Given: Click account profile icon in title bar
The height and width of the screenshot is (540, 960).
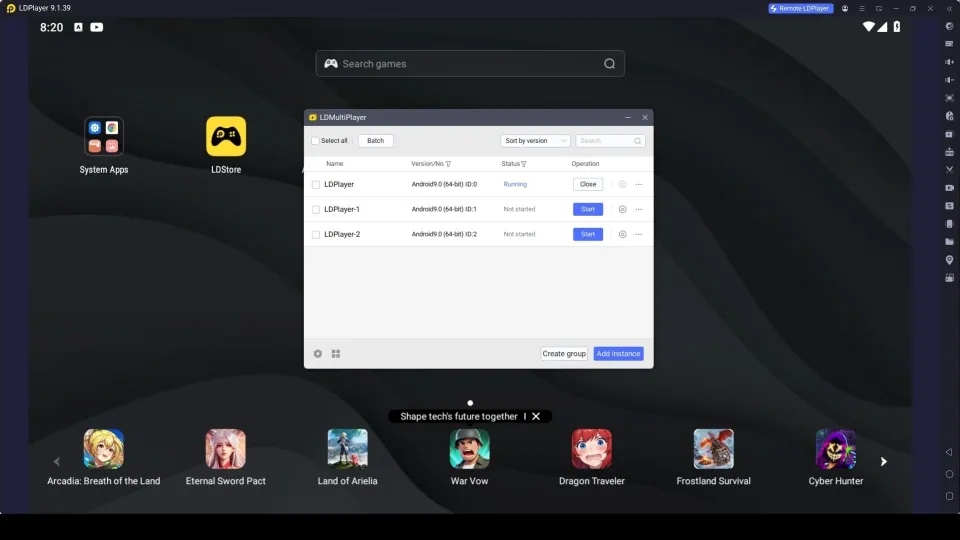Looking at the screenshot, I should (x=845, y=9).
